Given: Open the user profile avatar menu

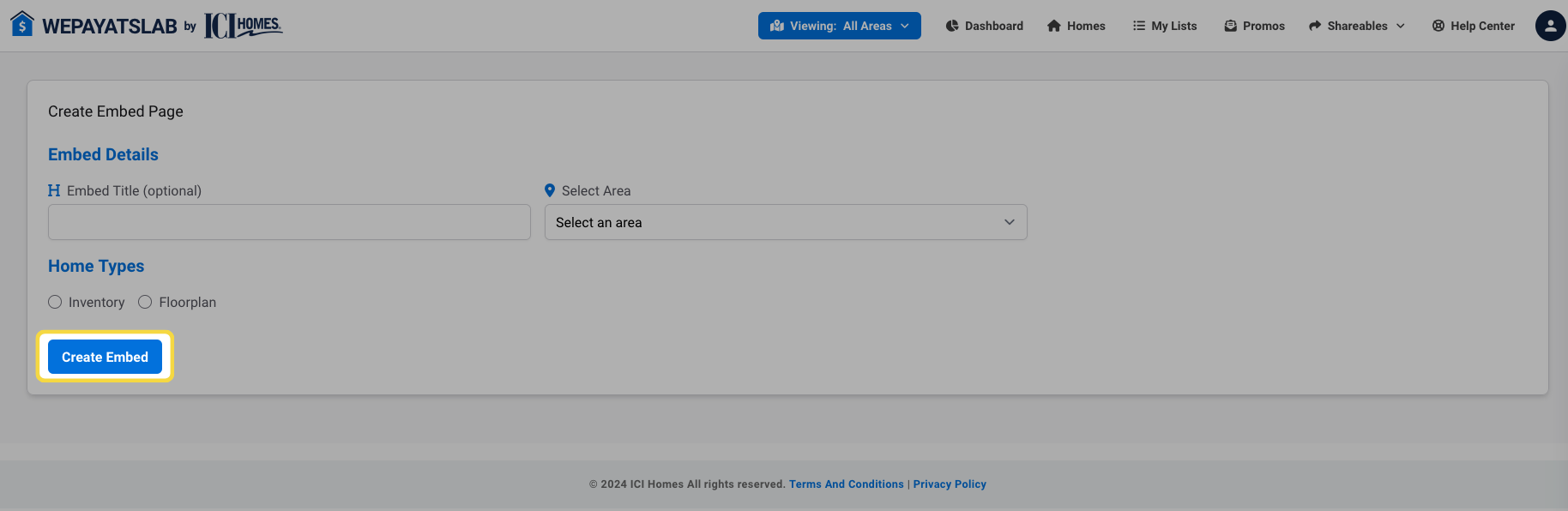Looking at the screenshot, I should pyautogui.click(x=1550, y=26).
